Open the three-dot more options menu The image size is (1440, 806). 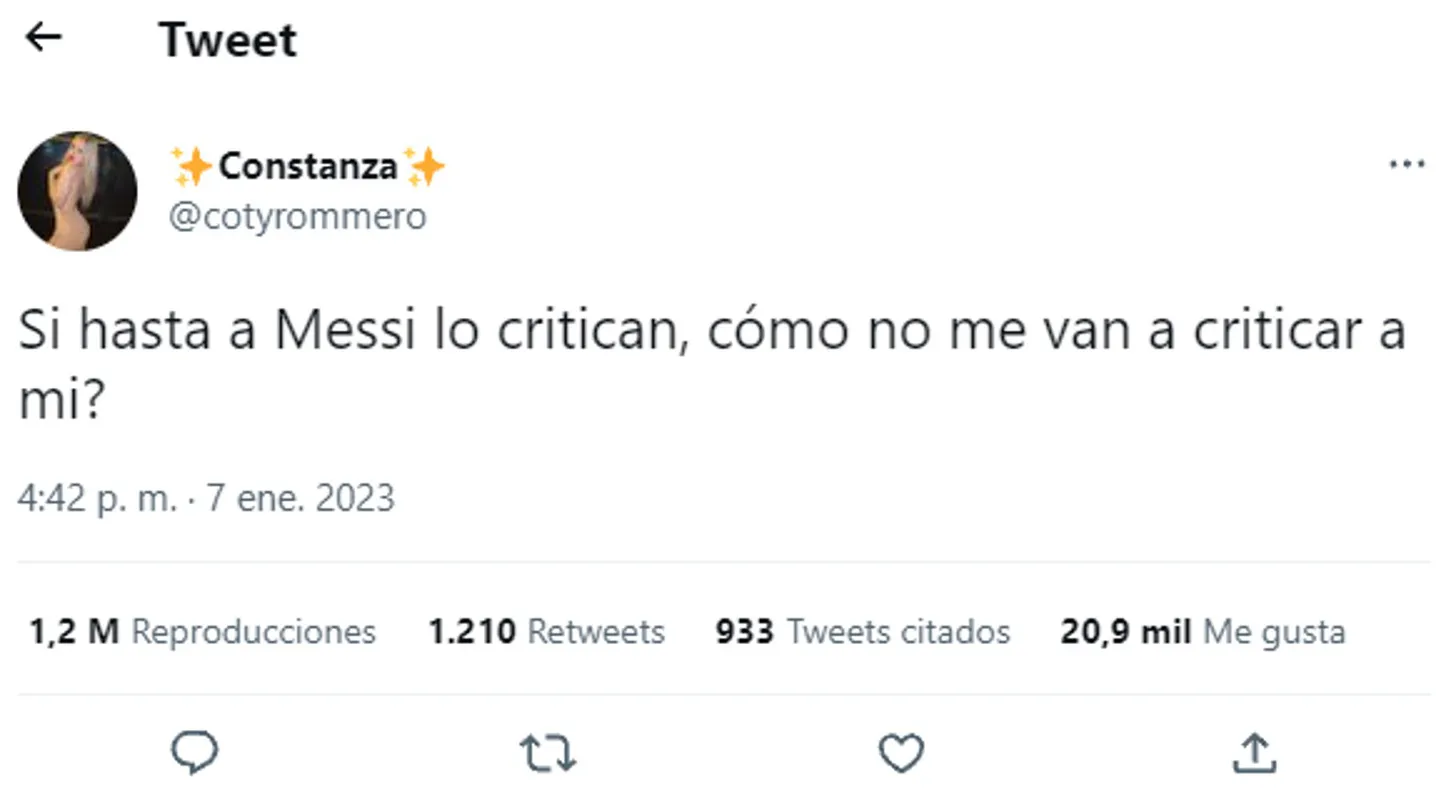coord(1407,165)
